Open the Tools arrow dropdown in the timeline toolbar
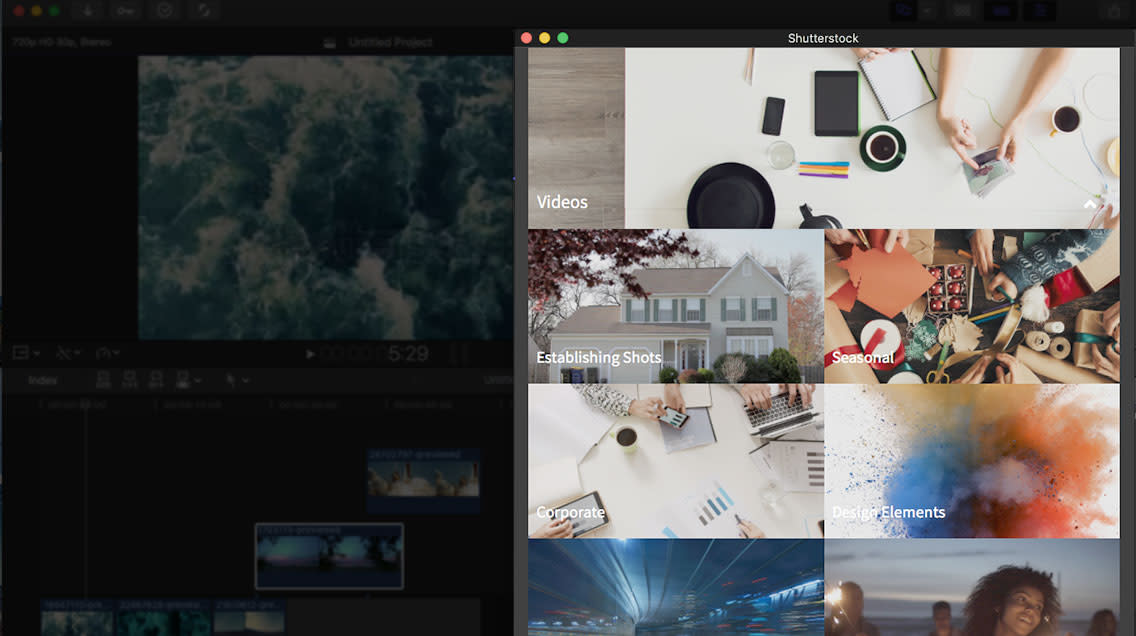1136x636 pixels. (x=240, y=379)
